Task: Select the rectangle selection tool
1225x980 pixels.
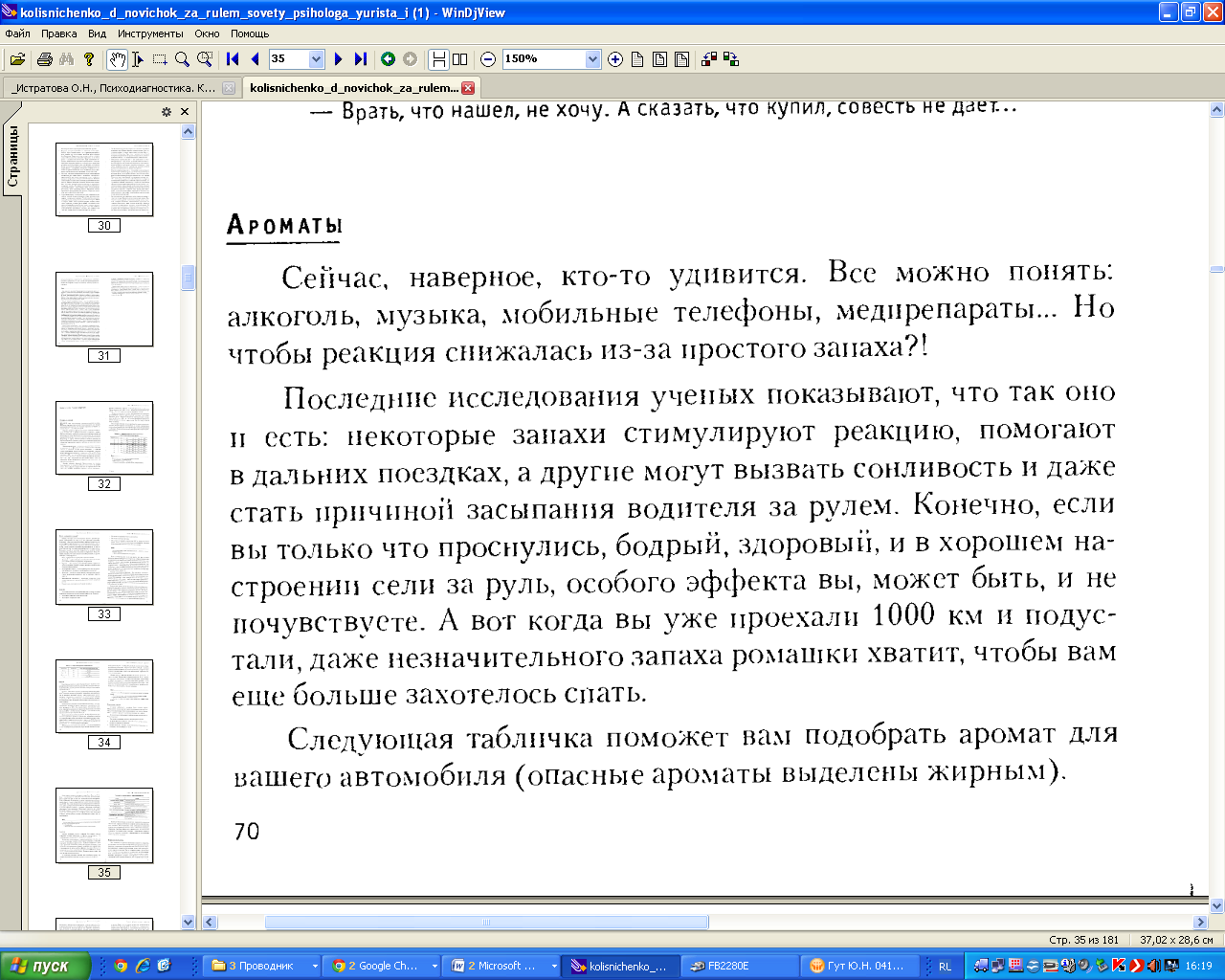Action: click(x=160, y=59)
